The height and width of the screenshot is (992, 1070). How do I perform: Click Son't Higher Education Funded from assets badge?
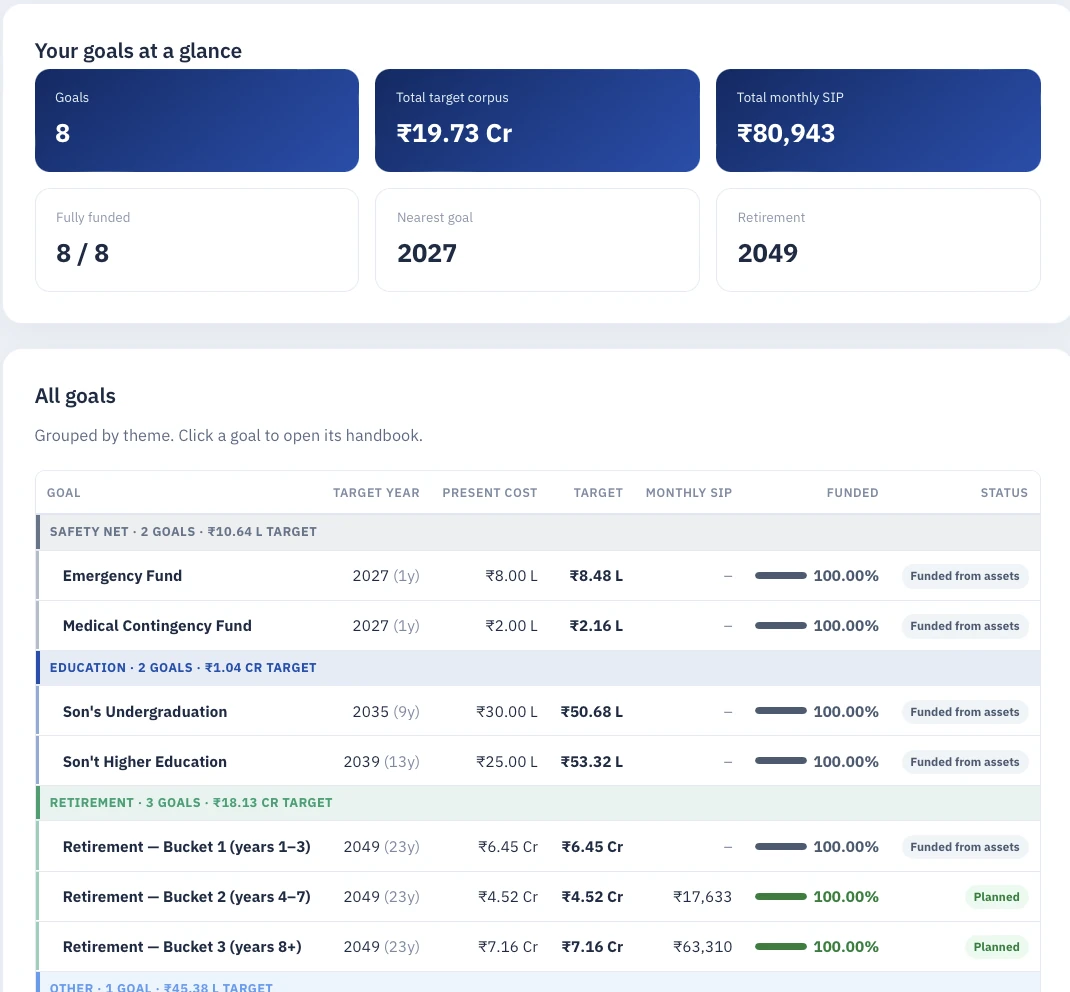(964, 761)
